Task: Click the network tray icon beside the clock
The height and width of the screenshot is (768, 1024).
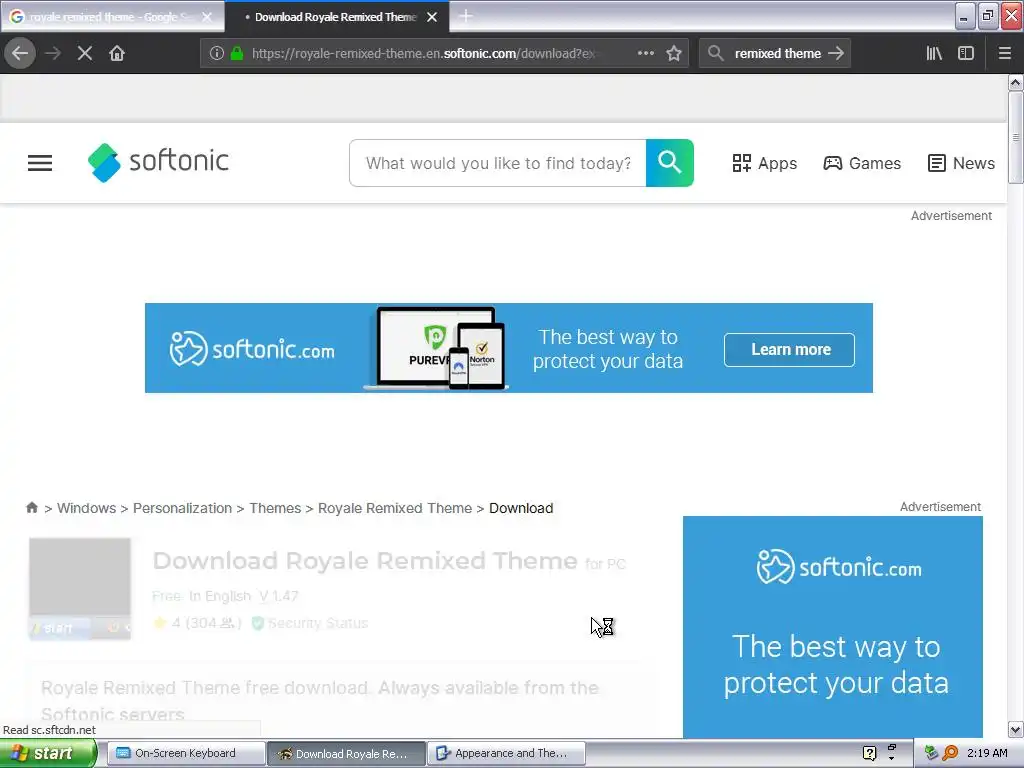Action: (x=931, y=753)
